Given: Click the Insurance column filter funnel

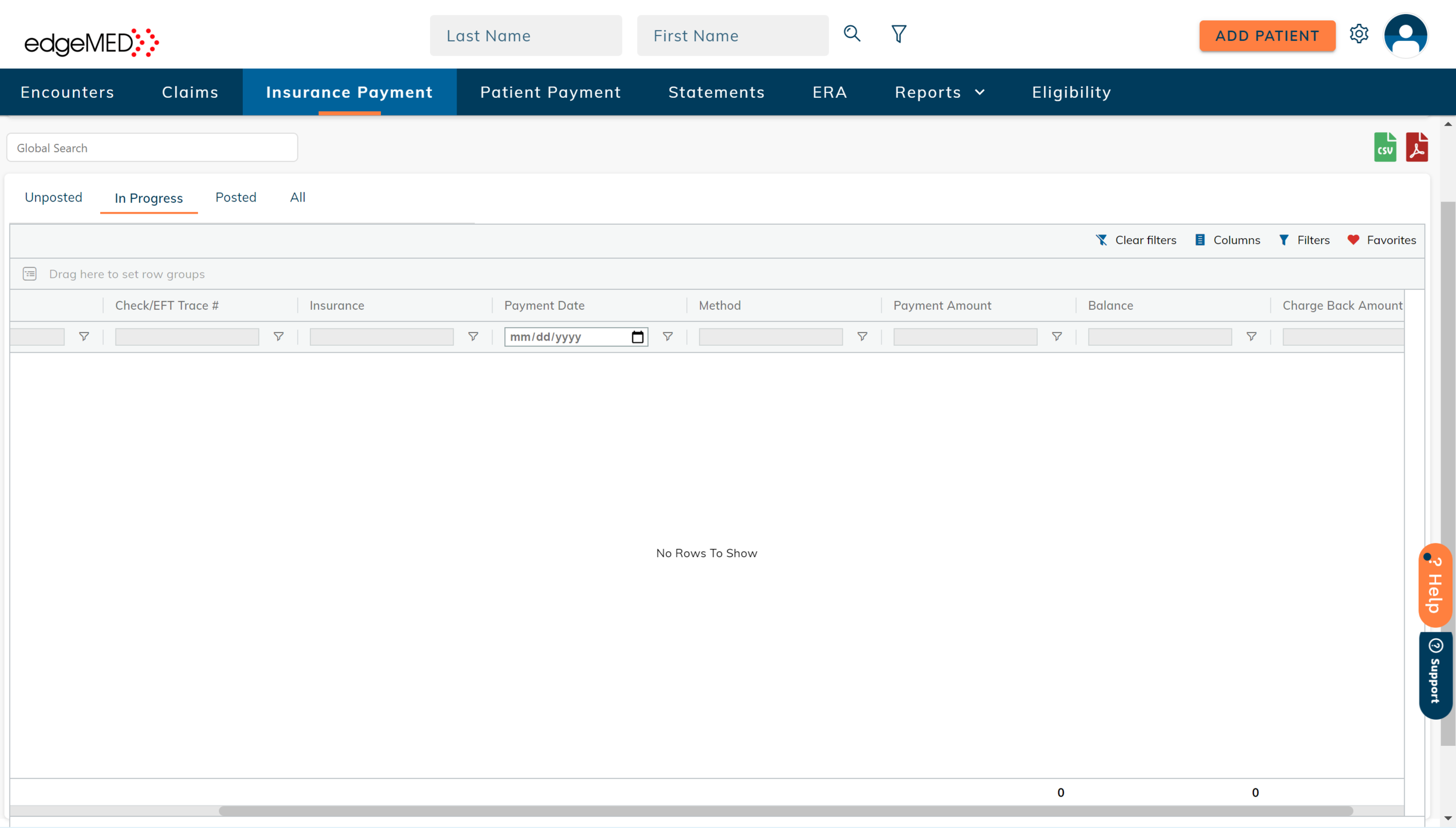Looking at the screenshot, I should click(x=473, y=337).
